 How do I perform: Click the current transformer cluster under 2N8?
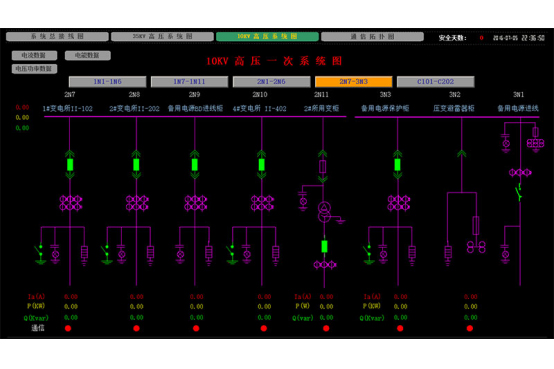click(137, 203)
